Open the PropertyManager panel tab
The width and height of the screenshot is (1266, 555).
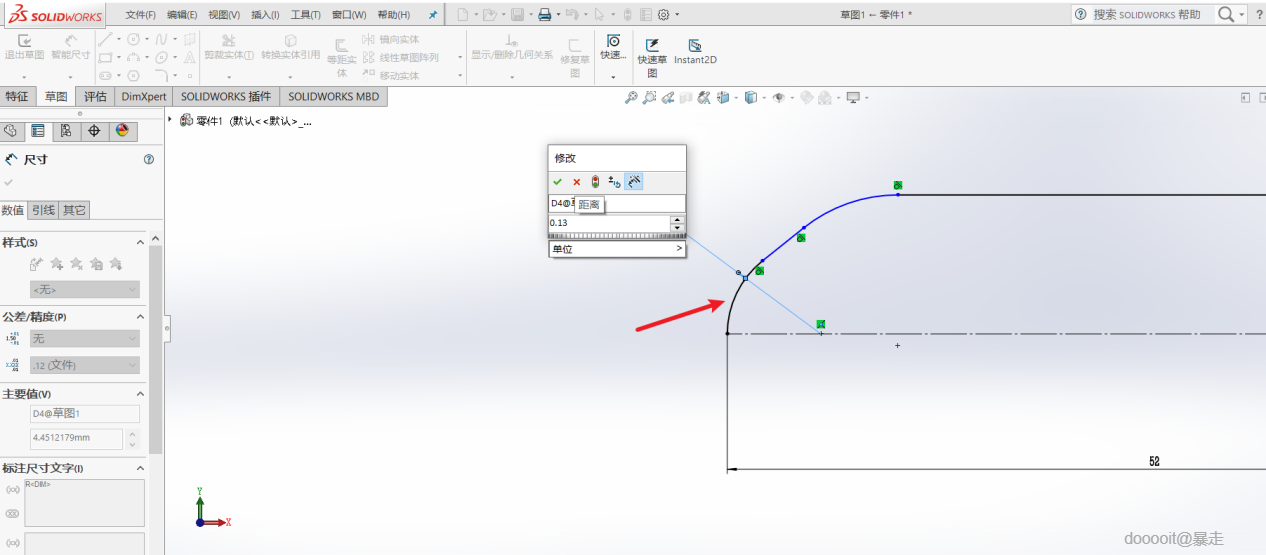(x=38, y=131)
